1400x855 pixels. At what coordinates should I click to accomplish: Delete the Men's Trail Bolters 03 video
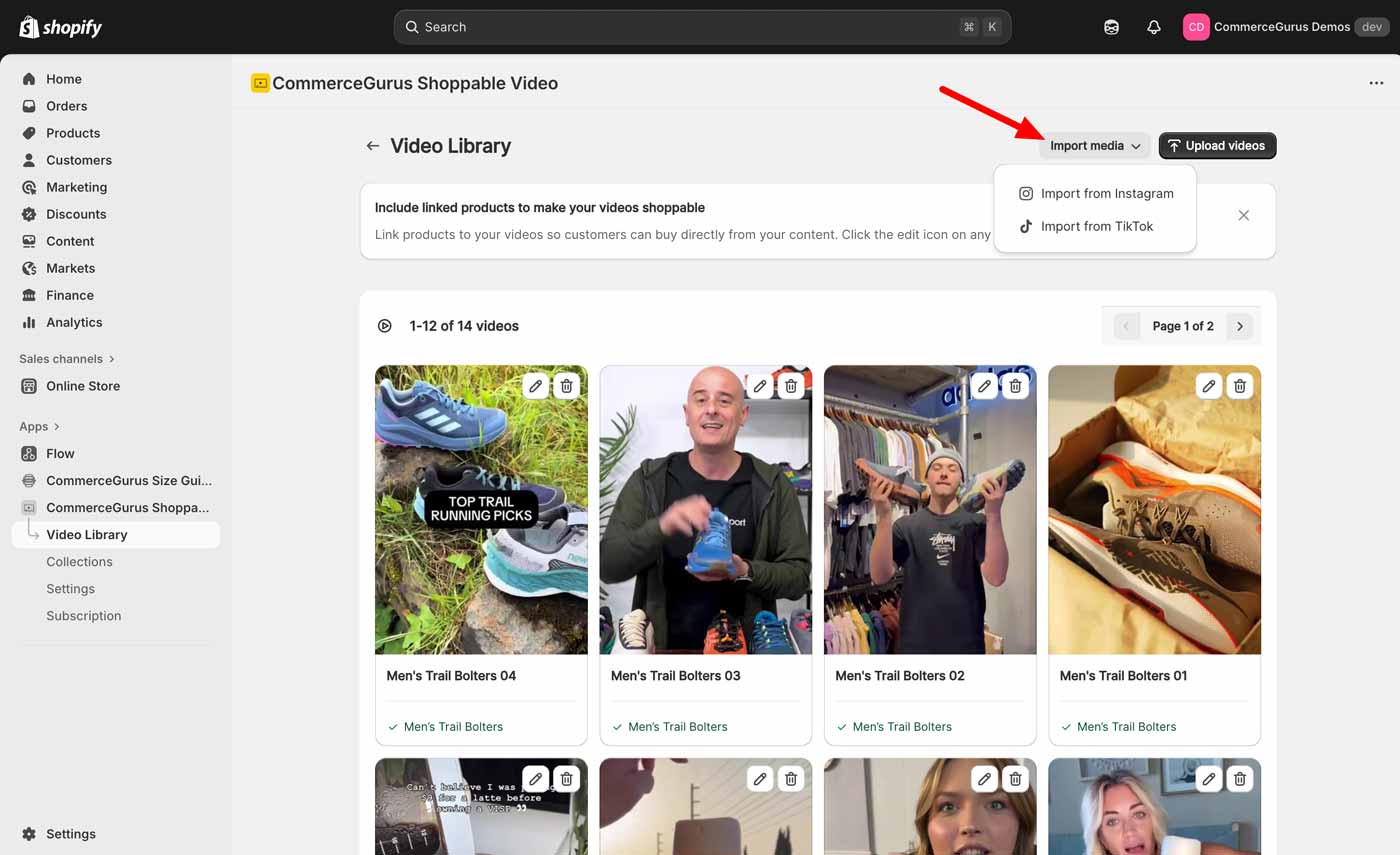coord(791,386)
